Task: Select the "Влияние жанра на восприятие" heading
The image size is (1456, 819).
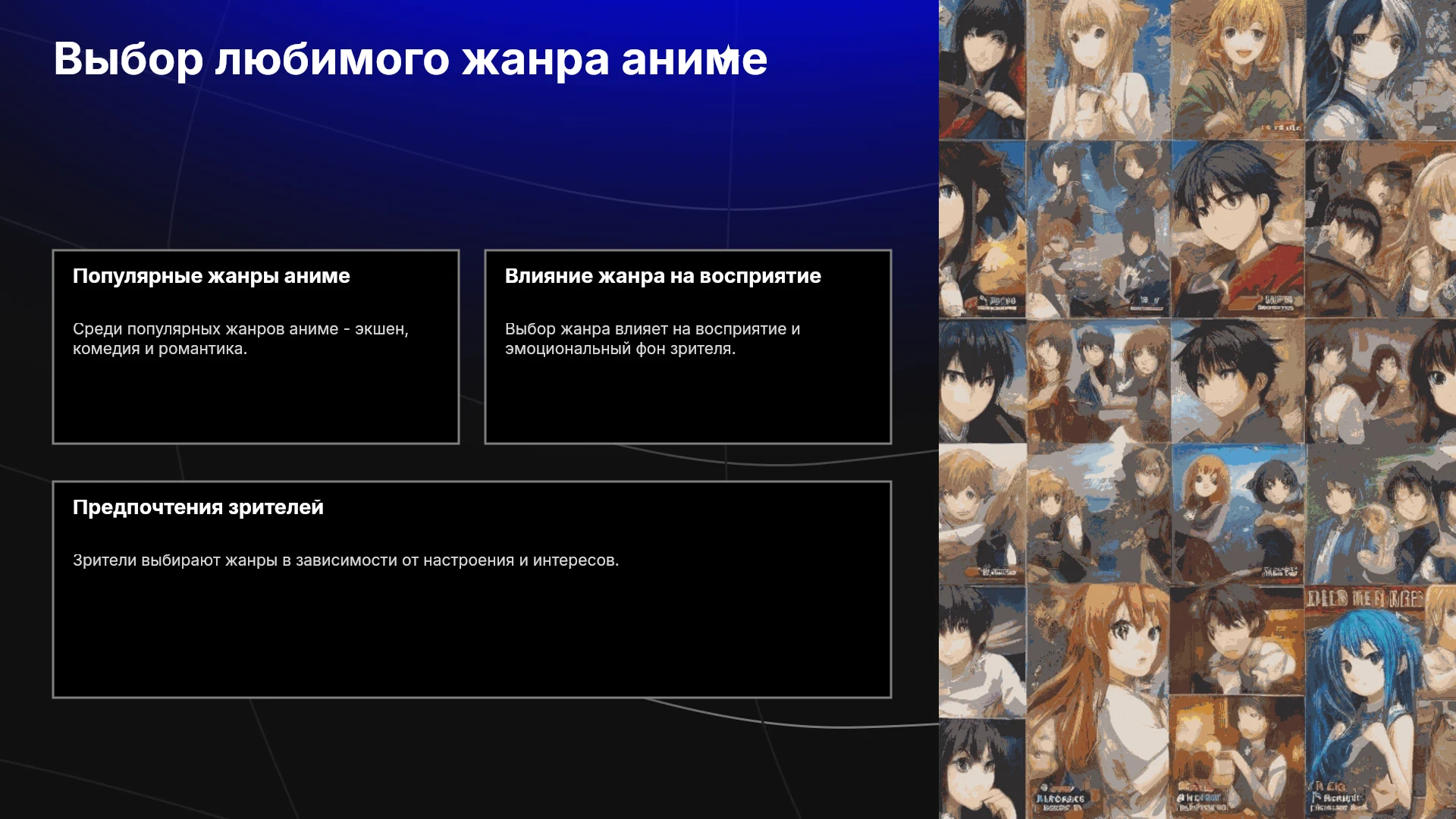Action: click(663, 276)
